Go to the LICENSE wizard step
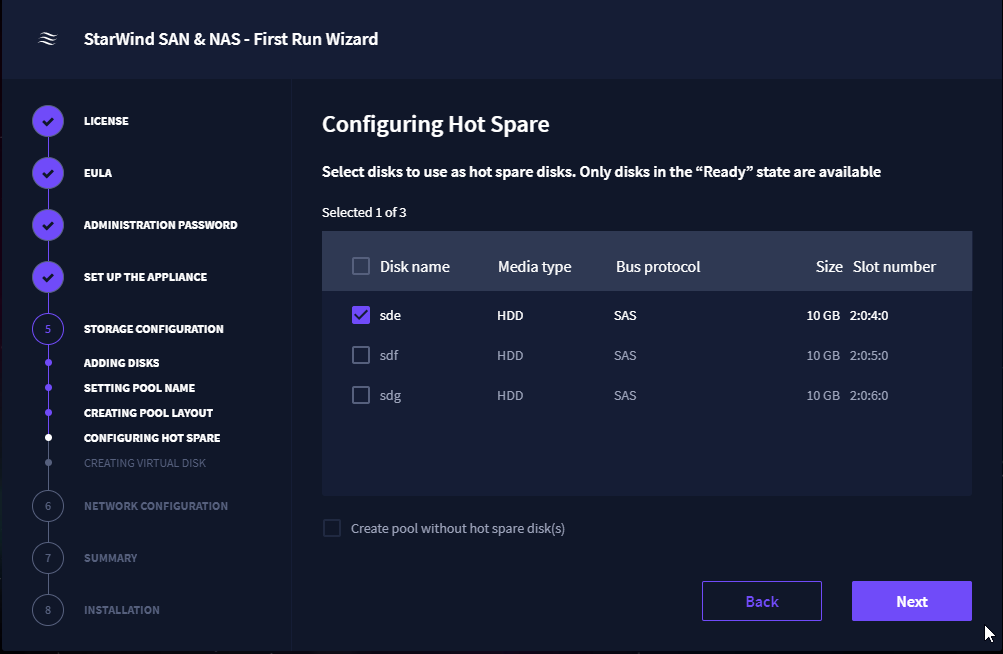Image resolution: width=1003 pixels, height=654 pixels. point(106,121)
